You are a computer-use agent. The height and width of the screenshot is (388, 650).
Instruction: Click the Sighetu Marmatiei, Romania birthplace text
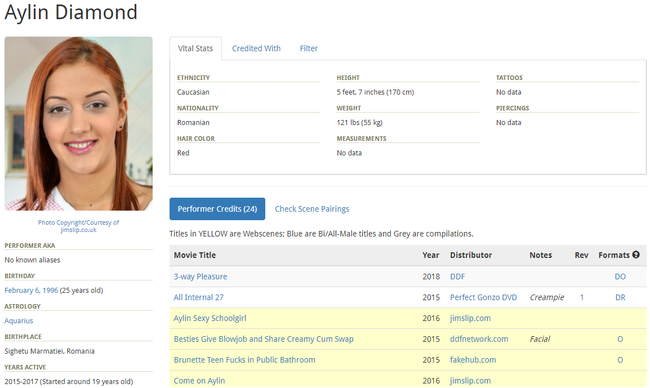(49, 351)
